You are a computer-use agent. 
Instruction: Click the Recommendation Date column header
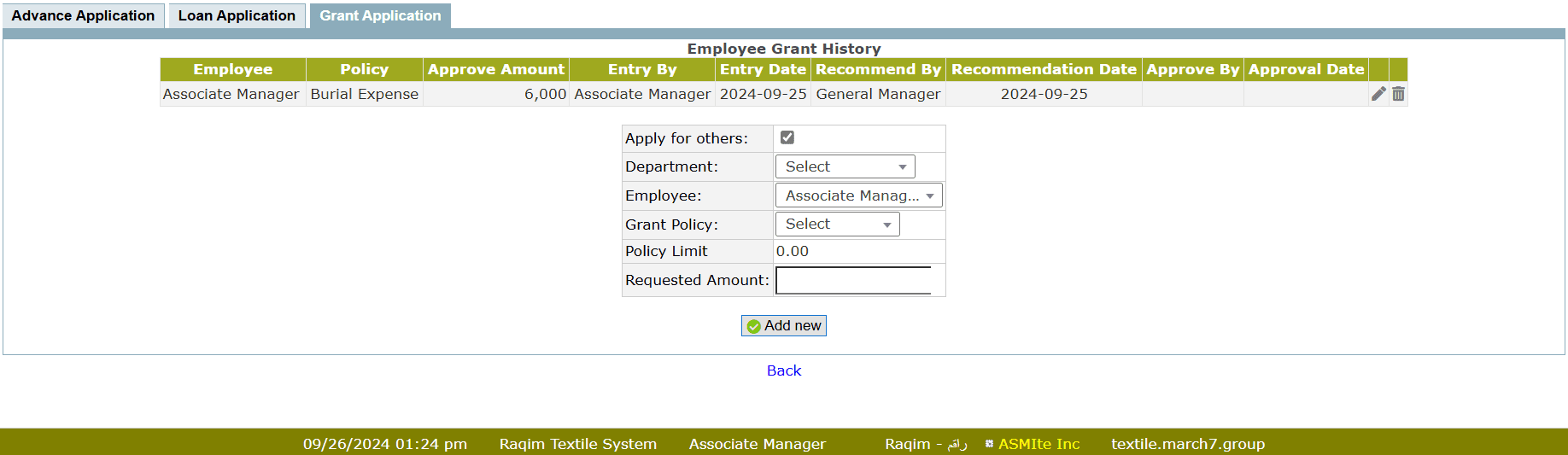[x=1043, y=69]
